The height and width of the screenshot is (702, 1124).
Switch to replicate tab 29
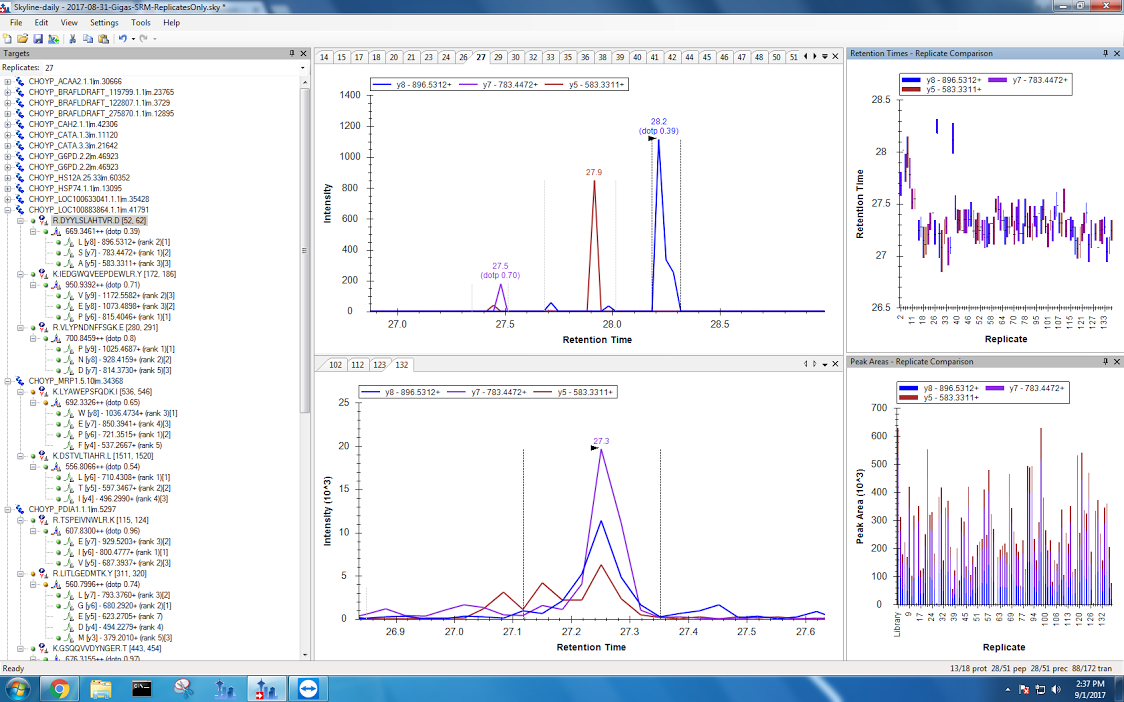[x=498, y=57]
